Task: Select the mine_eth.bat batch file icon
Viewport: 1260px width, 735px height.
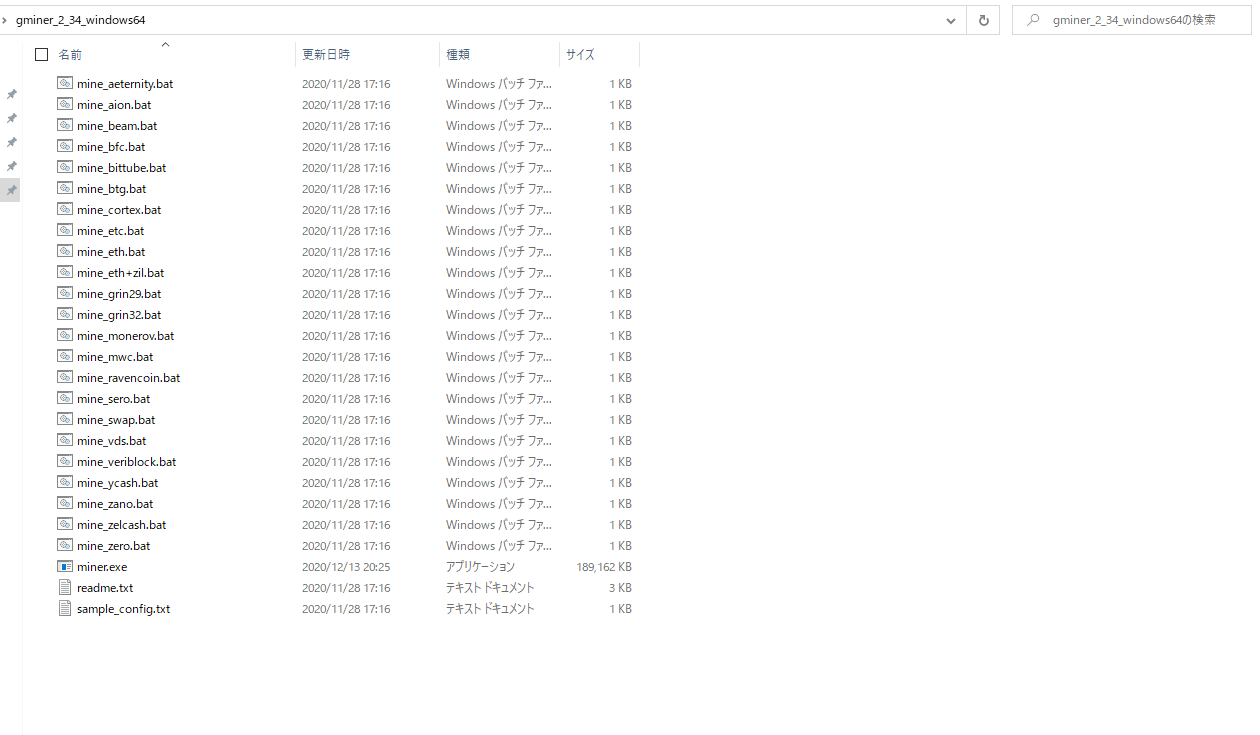Action: point(65,252)
